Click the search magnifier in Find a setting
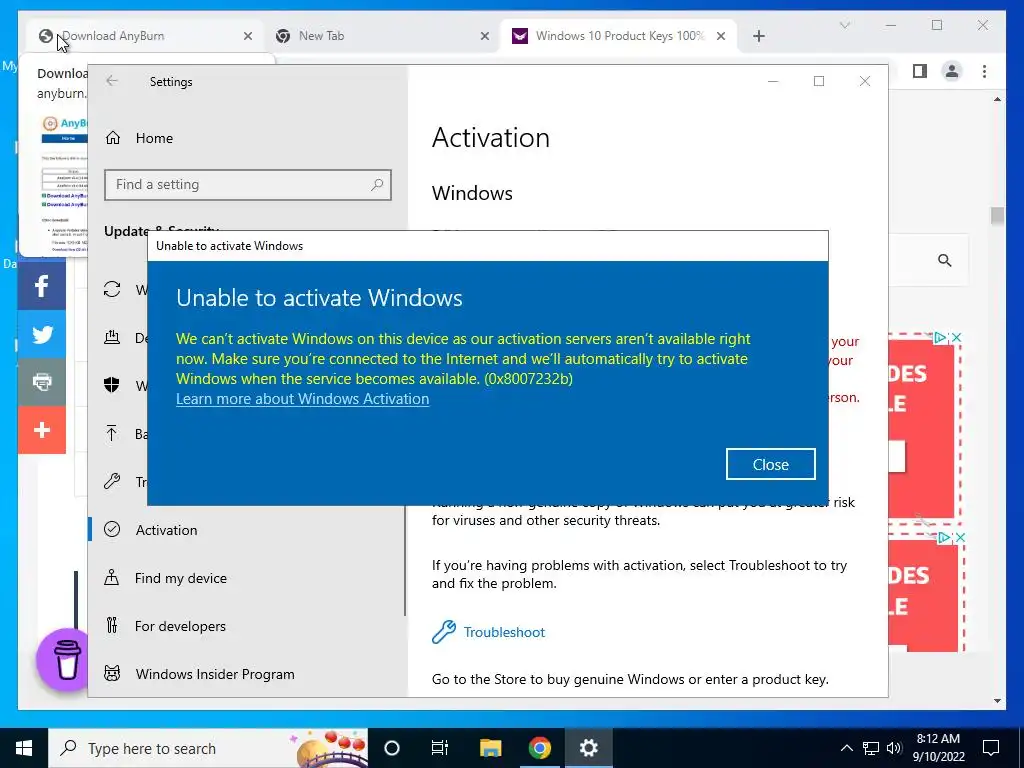 [x=377, y=185]
